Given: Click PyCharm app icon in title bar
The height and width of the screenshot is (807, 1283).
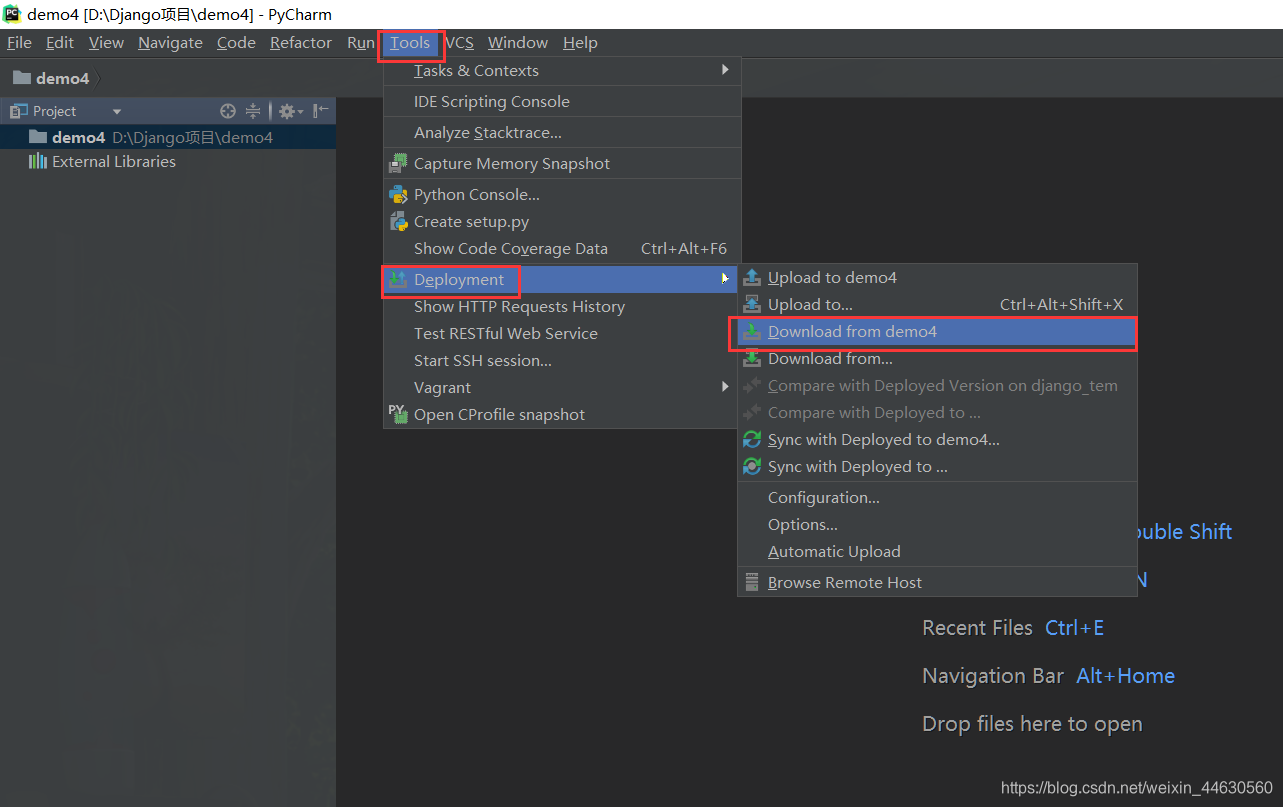Looking at the screenshot, I should pos(13,14).
